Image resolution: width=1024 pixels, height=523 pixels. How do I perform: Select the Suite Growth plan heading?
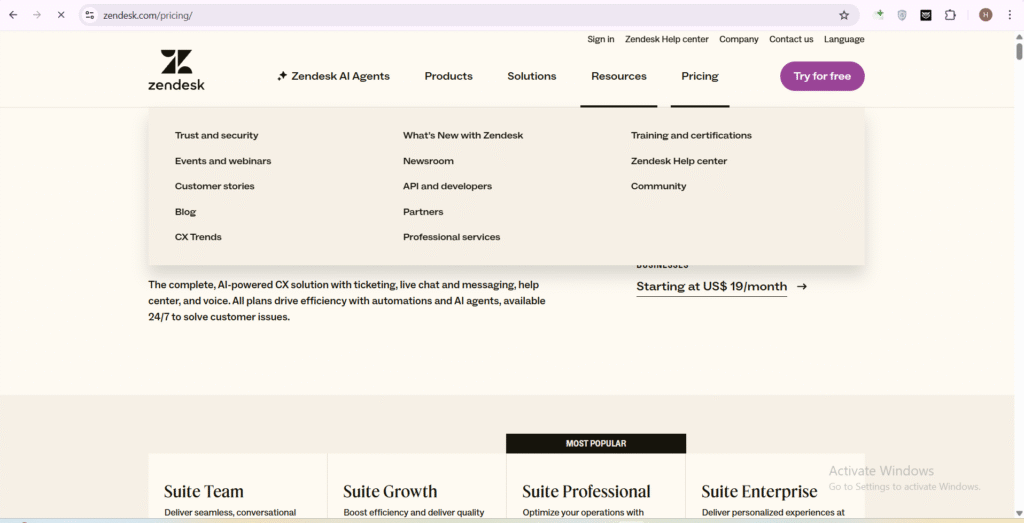(x=390, y=491)
